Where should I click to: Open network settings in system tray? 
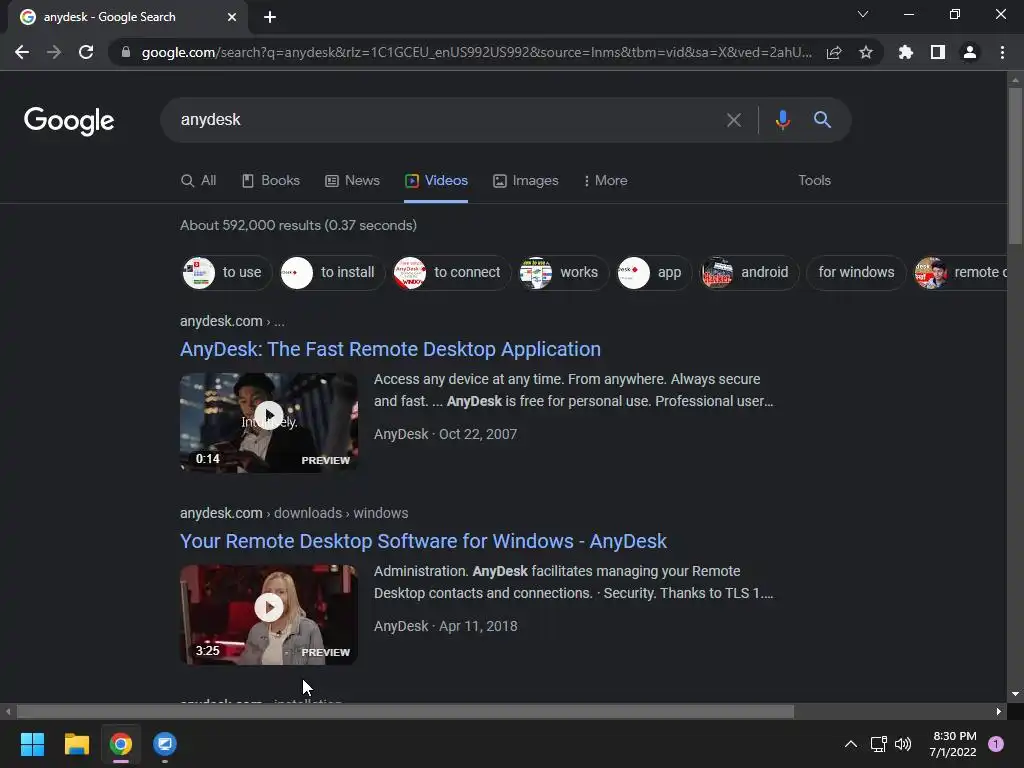[879, 744]
